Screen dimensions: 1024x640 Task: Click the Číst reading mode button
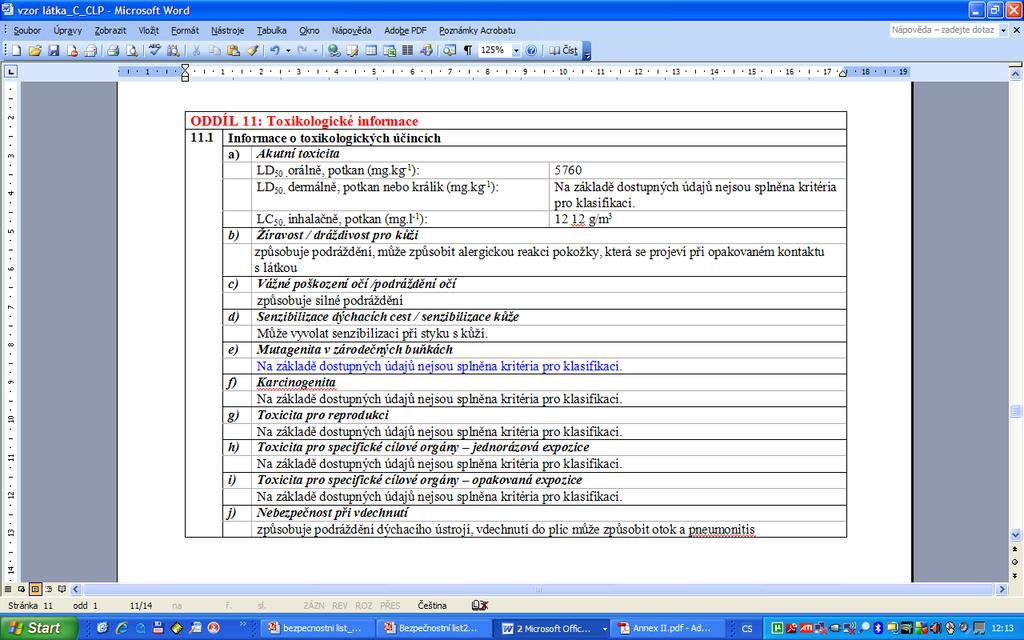click(564, 50)
